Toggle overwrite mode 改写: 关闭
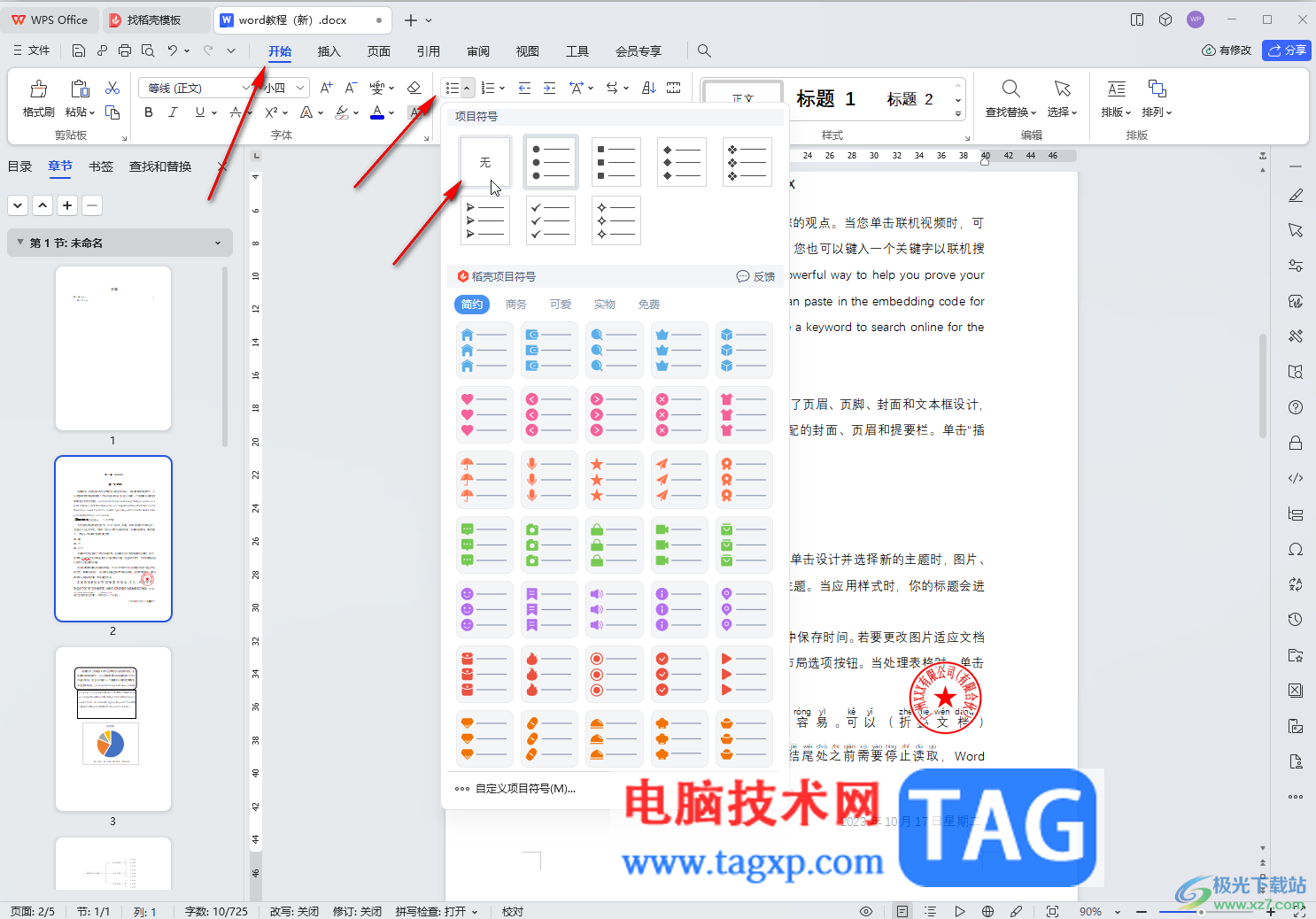The height and width of the screenshot is (919, 1316). tap(294, 911)
